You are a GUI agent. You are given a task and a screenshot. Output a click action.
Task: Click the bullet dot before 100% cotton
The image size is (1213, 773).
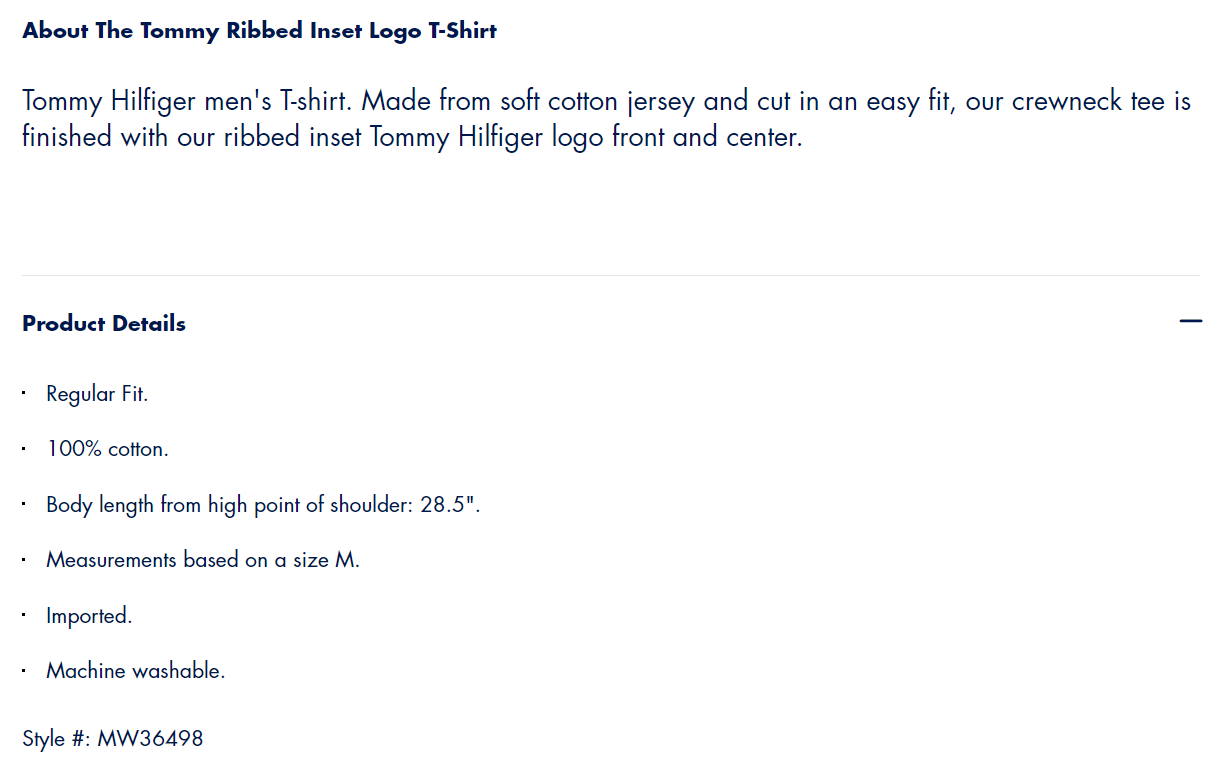click(24, 449)
